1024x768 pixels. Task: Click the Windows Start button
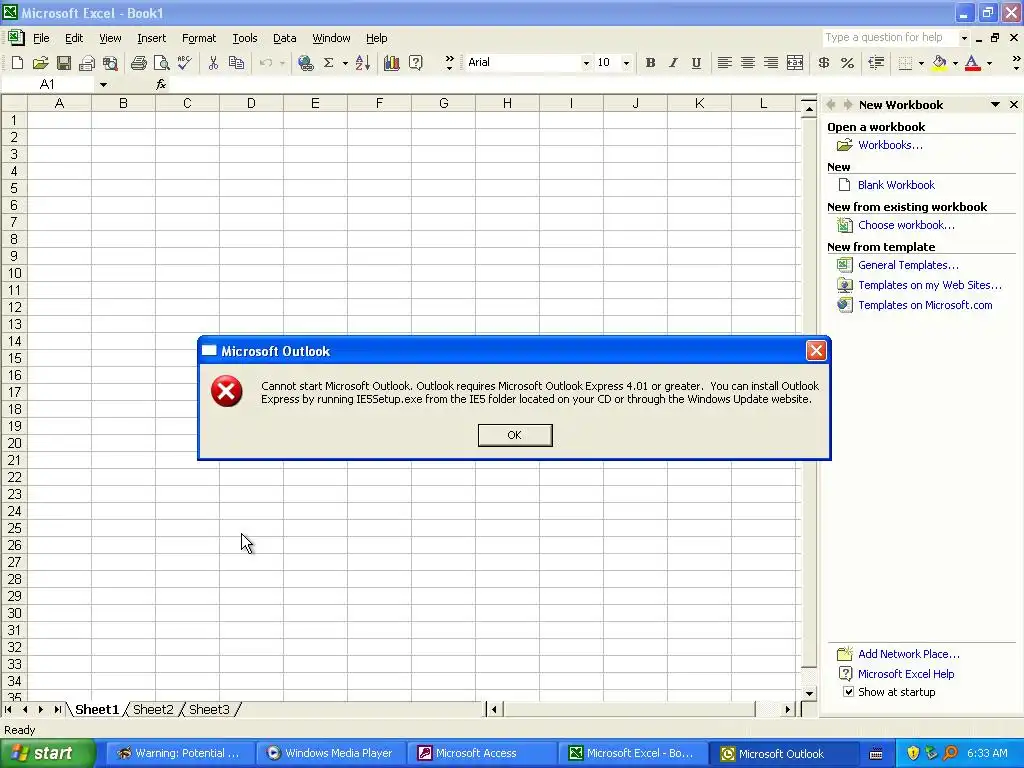pos(47,753)
